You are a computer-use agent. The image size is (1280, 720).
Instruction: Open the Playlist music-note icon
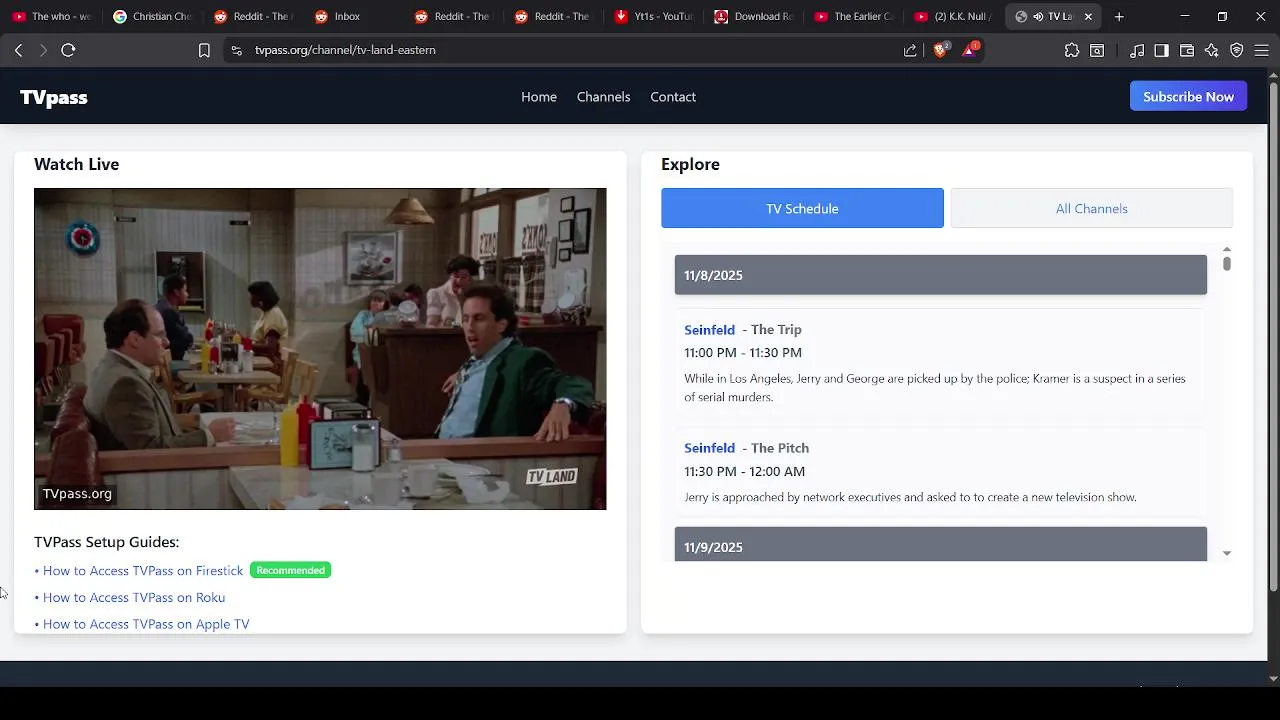pos(1137,50)
